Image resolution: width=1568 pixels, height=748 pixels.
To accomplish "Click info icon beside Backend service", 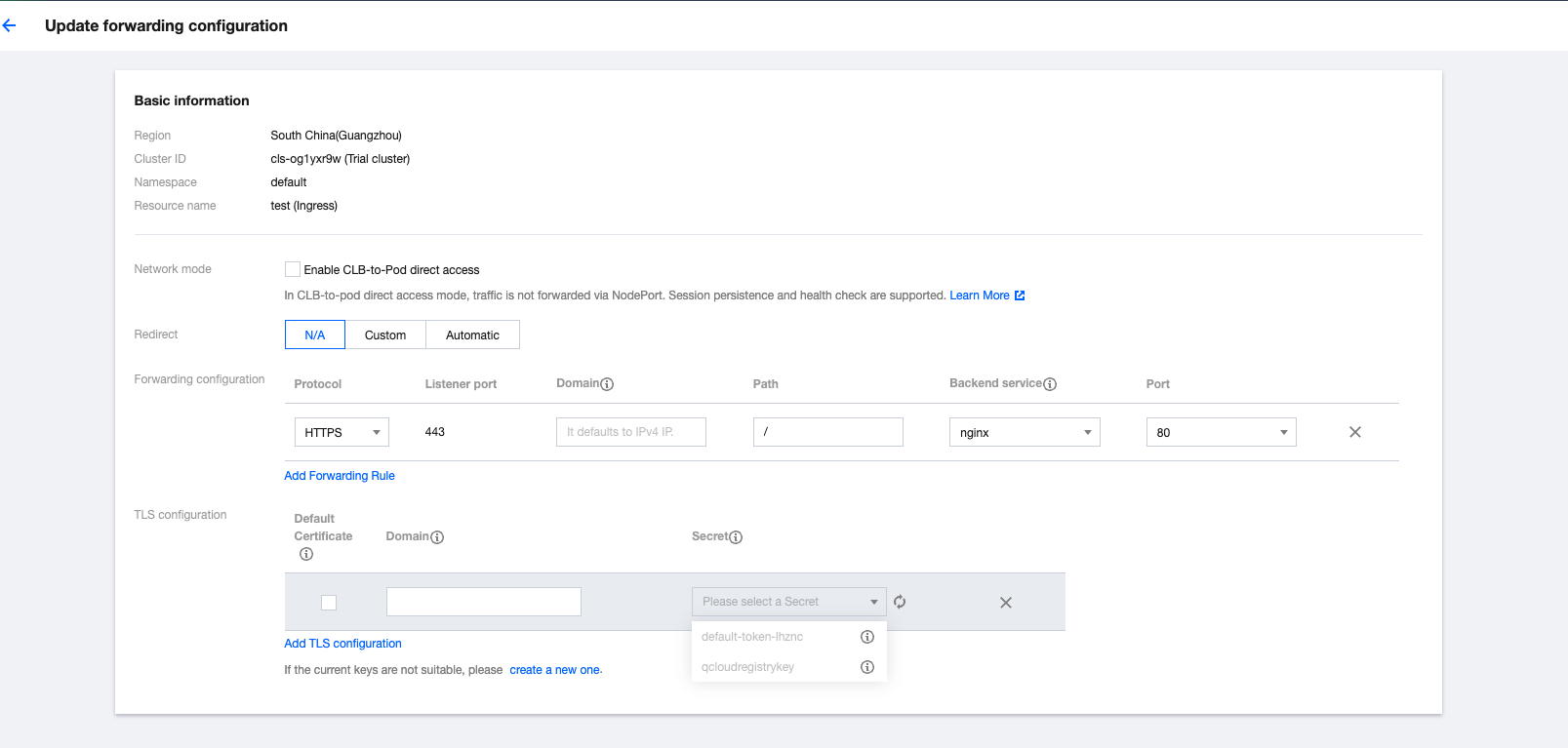I will tap(1050, 384).
